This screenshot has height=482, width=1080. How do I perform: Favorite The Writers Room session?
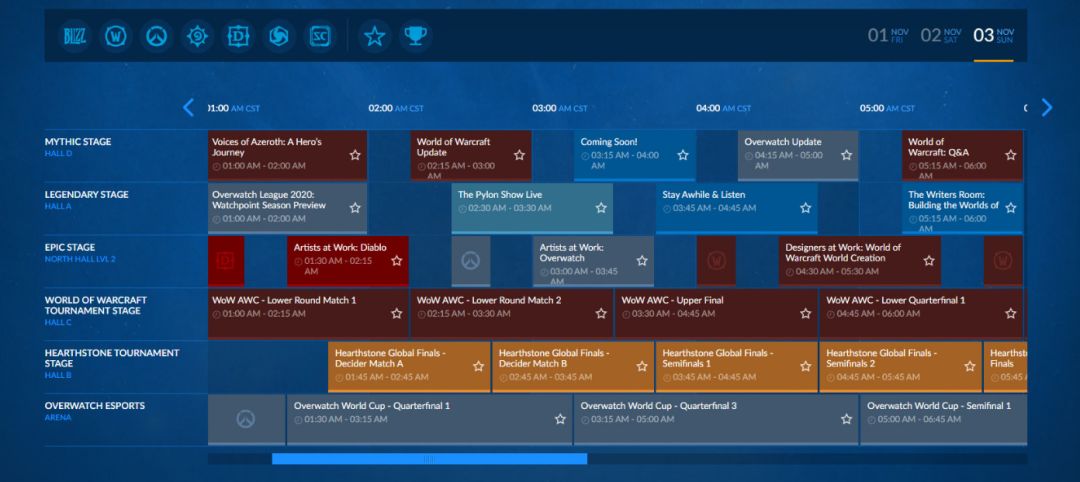pos(1010,208)
